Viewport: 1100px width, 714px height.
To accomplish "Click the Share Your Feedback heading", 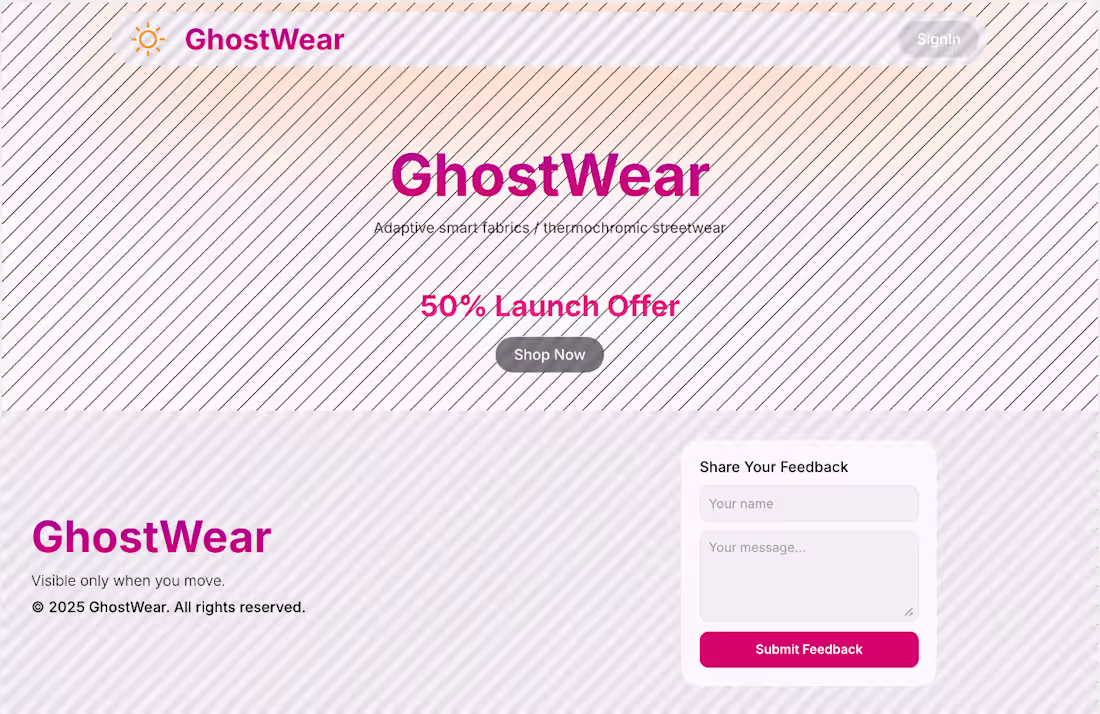I will click(x=774, y=467).
